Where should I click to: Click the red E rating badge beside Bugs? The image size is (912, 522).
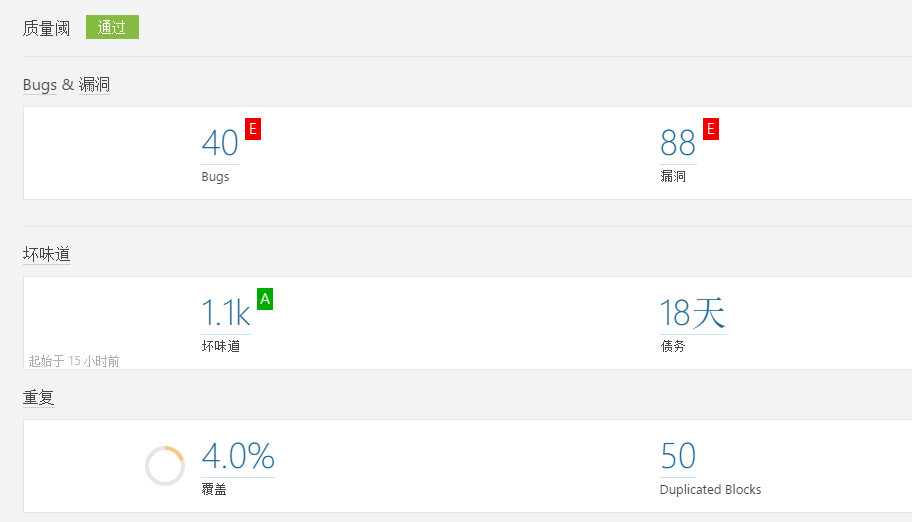click(x=252, y=129)
